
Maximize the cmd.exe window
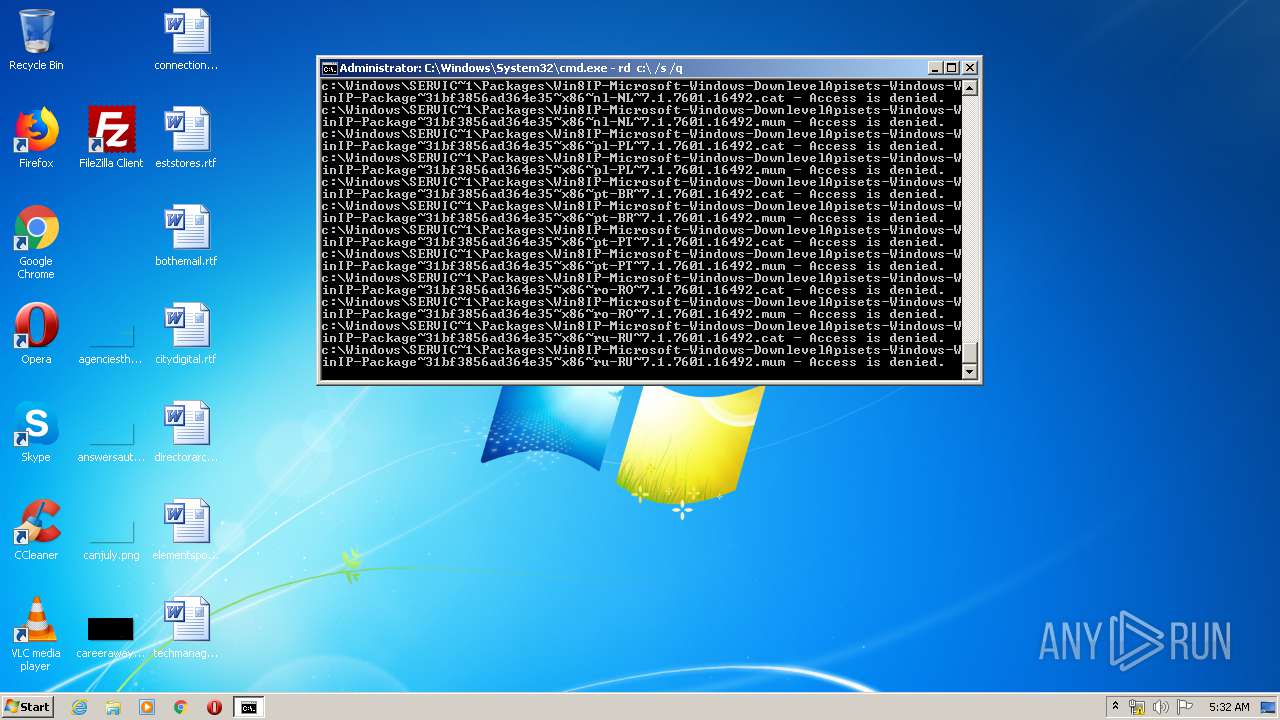[x=952, y=68]
